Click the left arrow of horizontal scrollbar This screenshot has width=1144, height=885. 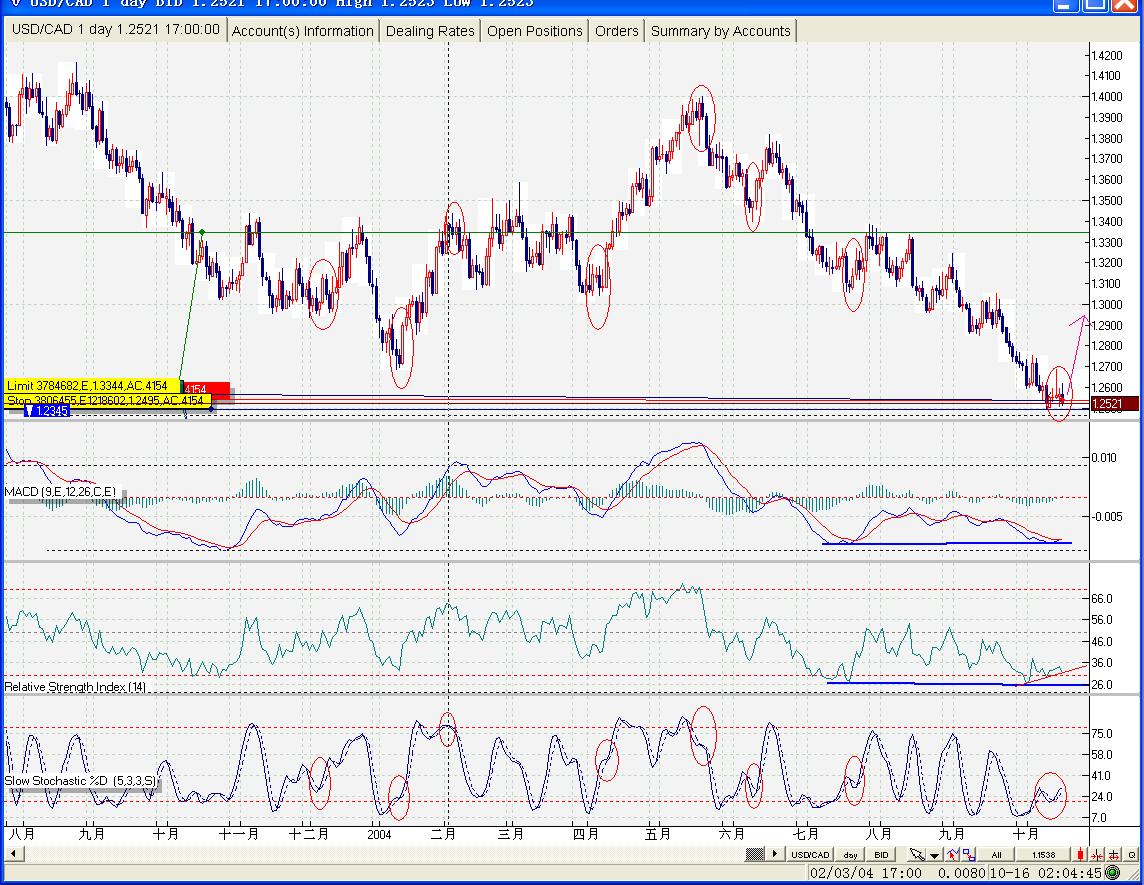(x=13, y=854)
